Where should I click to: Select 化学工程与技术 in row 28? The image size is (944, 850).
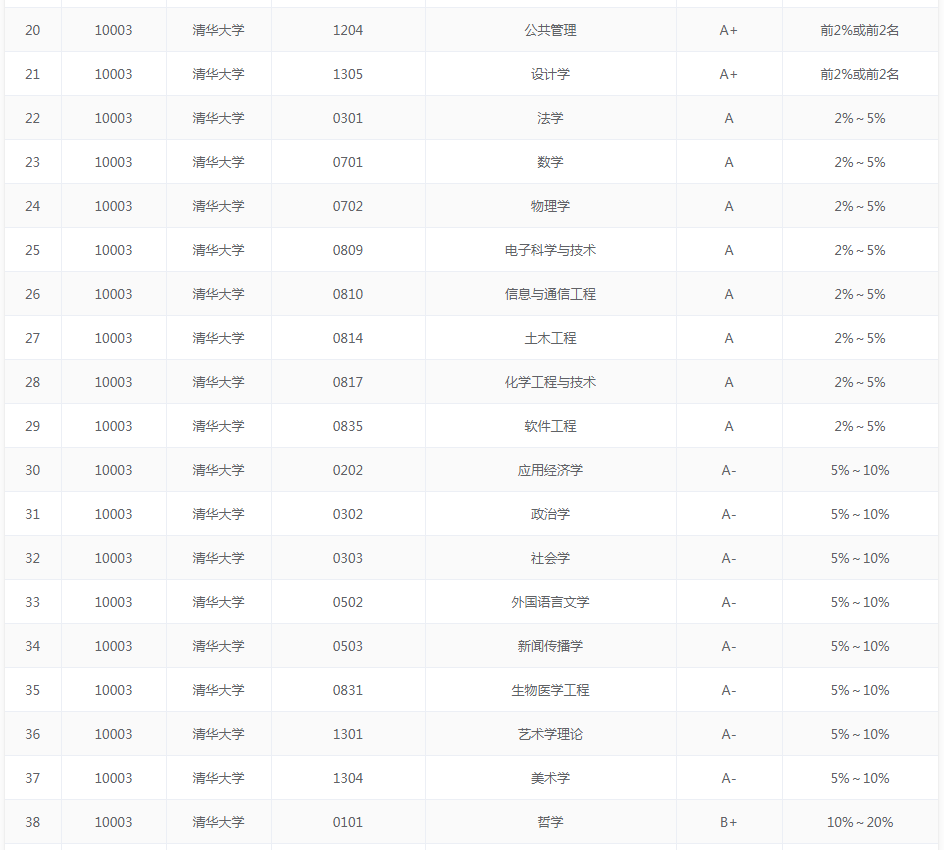550,382
